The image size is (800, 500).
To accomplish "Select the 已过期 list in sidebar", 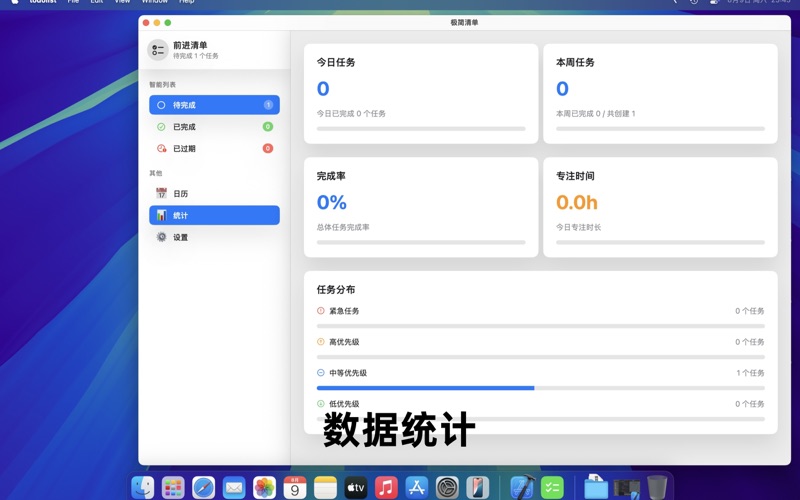I will click(x=214, y=148).
